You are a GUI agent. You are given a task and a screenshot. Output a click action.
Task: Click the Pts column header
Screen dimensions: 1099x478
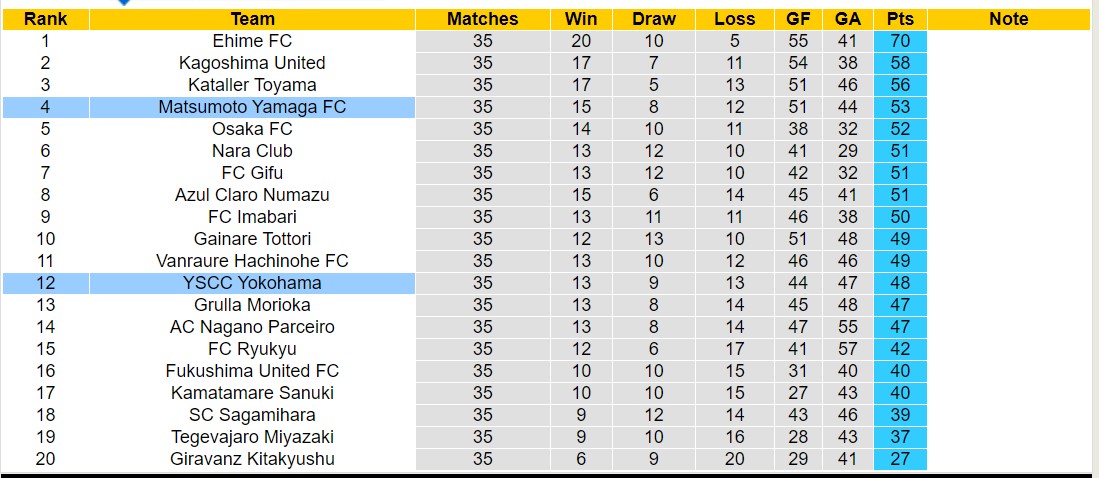click(899, 19)
